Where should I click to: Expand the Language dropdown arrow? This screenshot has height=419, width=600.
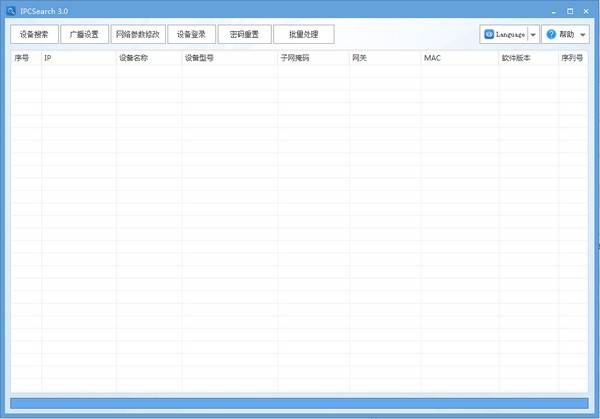point(533,34)
